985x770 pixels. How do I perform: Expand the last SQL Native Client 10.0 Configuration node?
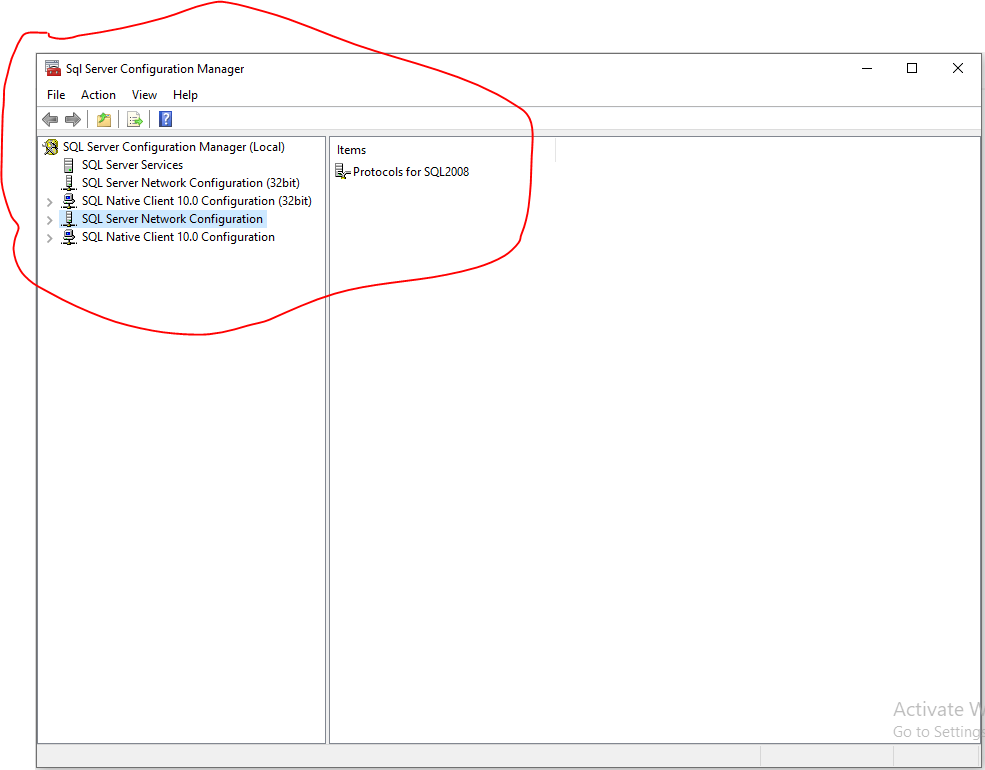click(x=50, y=238)
